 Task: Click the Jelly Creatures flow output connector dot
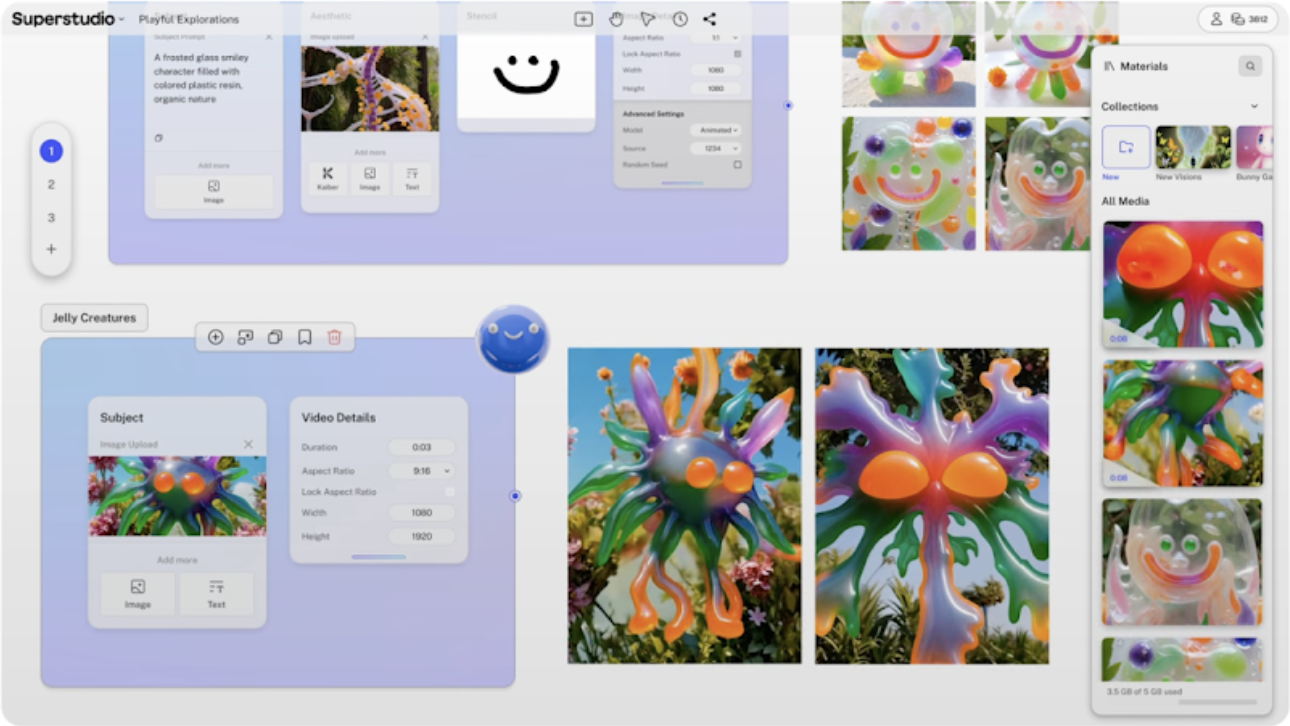point(515,496)
